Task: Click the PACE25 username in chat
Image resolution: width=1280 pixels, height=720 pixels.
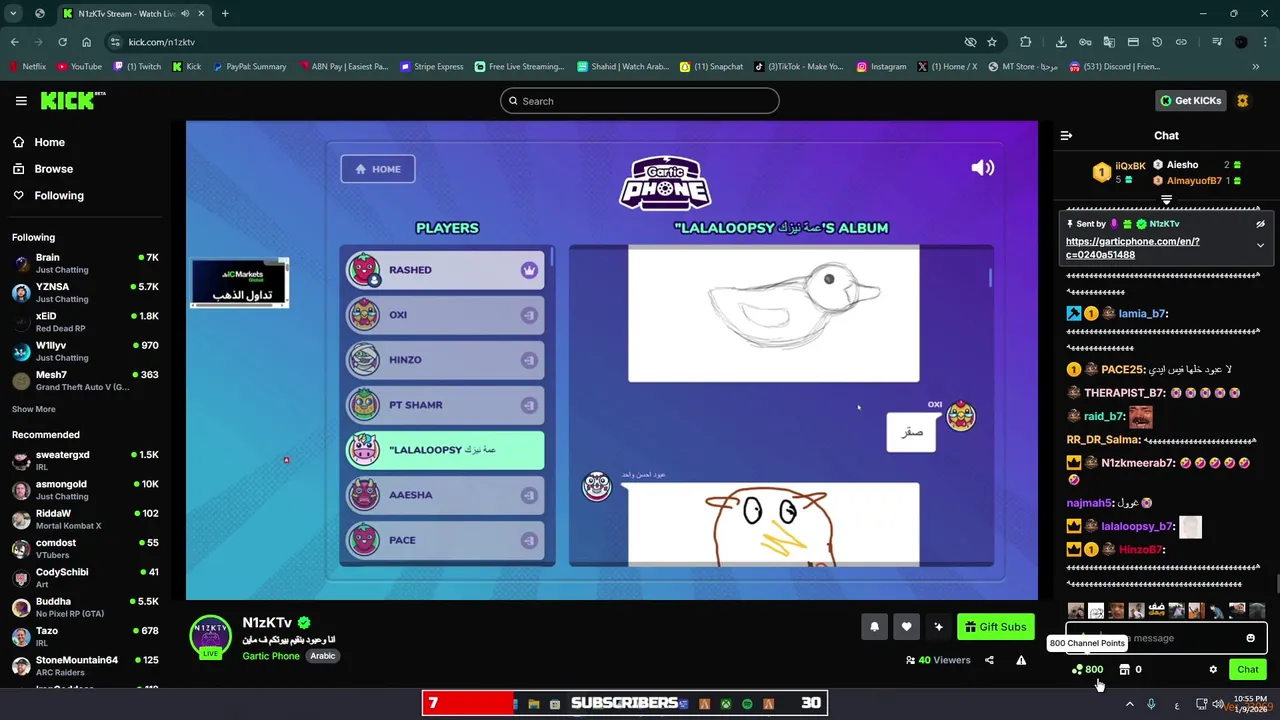Action: (1122, 369)
